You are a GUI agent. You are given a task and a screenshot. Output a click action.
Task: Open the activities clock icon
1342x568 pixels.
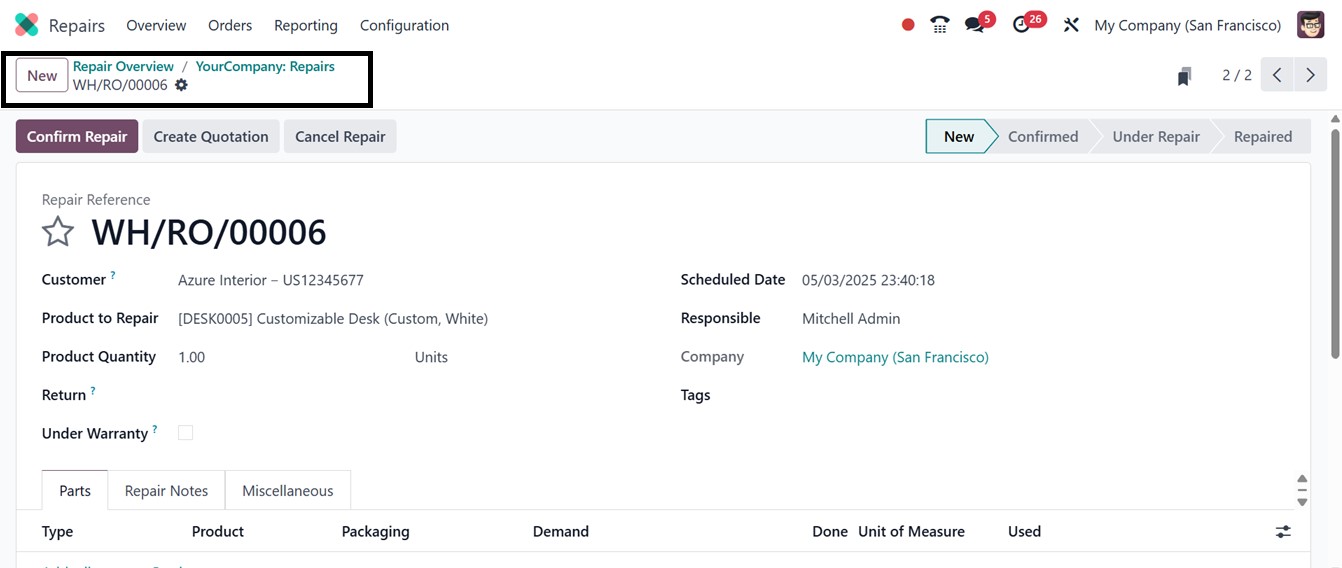point(1021,25)
